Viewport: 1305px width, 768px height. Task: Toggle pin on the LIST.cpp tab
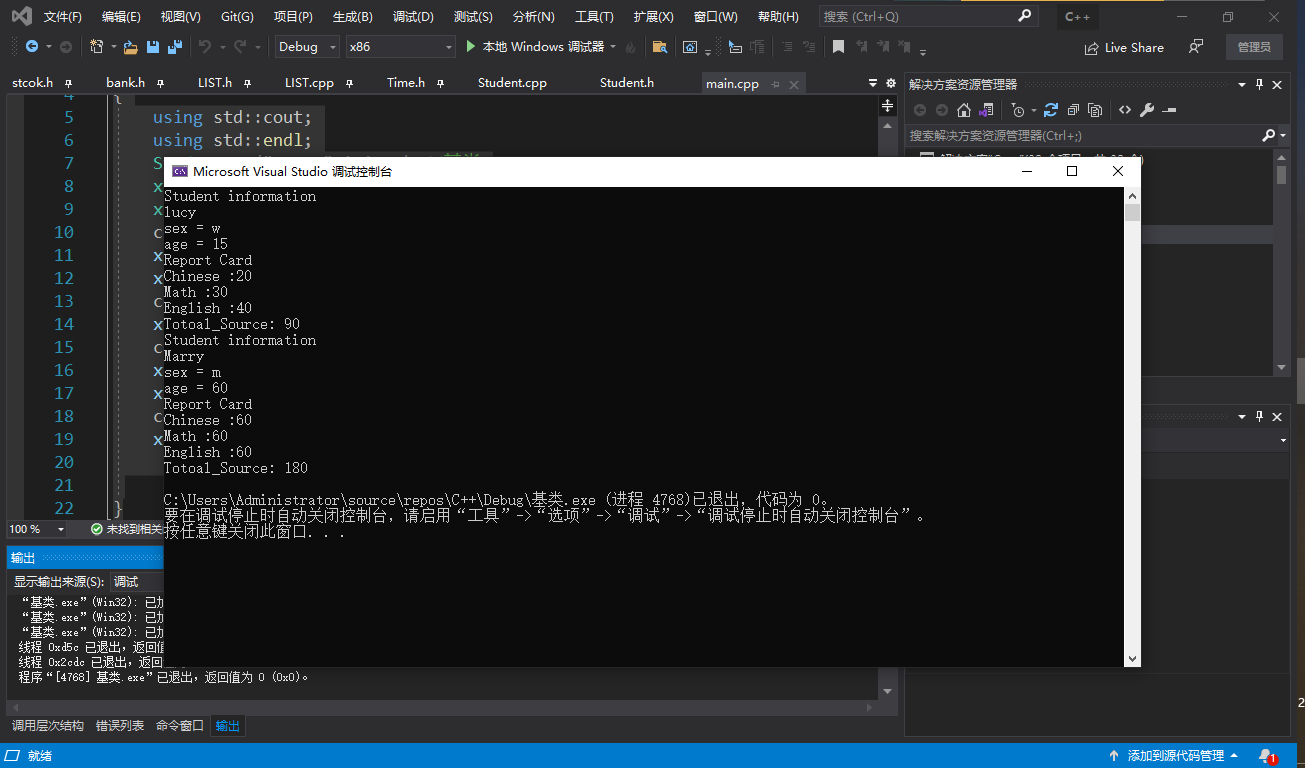(x=349, y=84)
